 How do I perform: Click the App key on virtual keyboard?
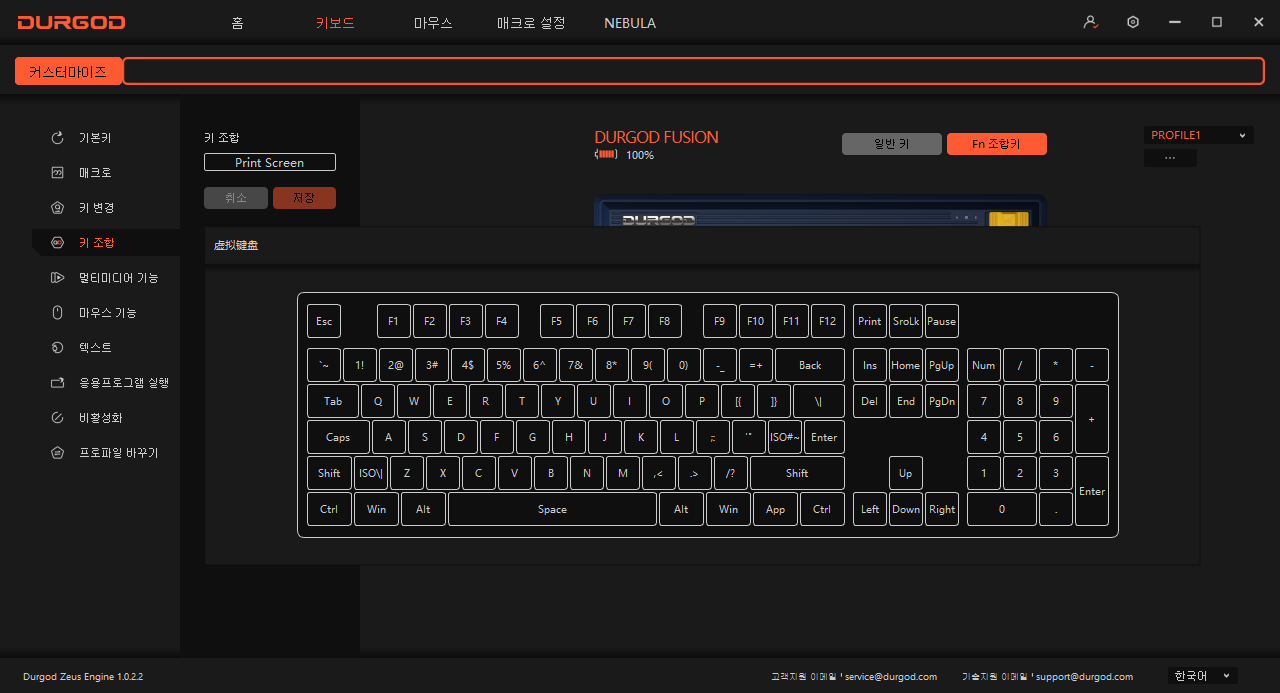coord(775,509)
